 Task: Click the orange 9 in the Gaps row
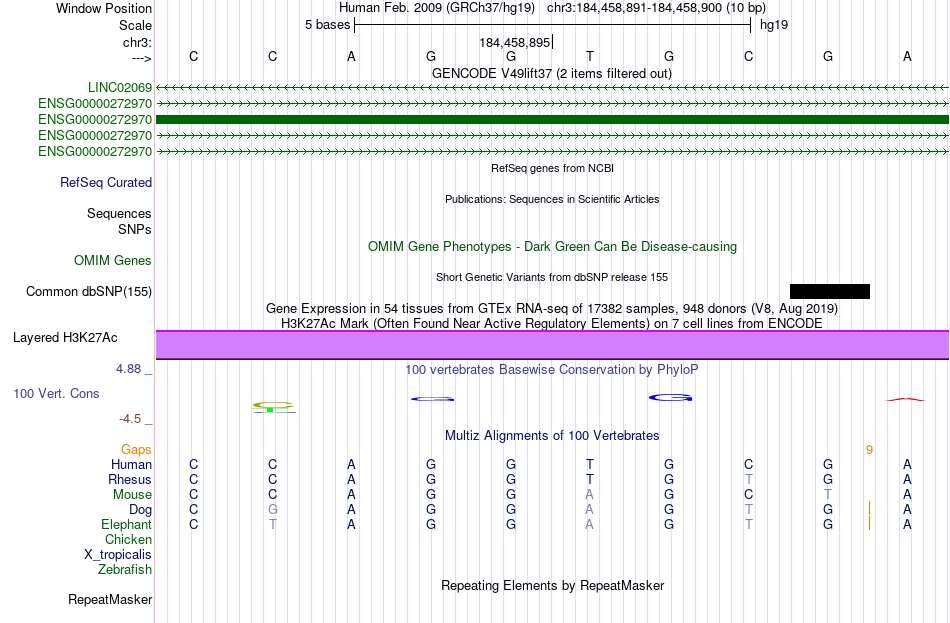[869, 450]
